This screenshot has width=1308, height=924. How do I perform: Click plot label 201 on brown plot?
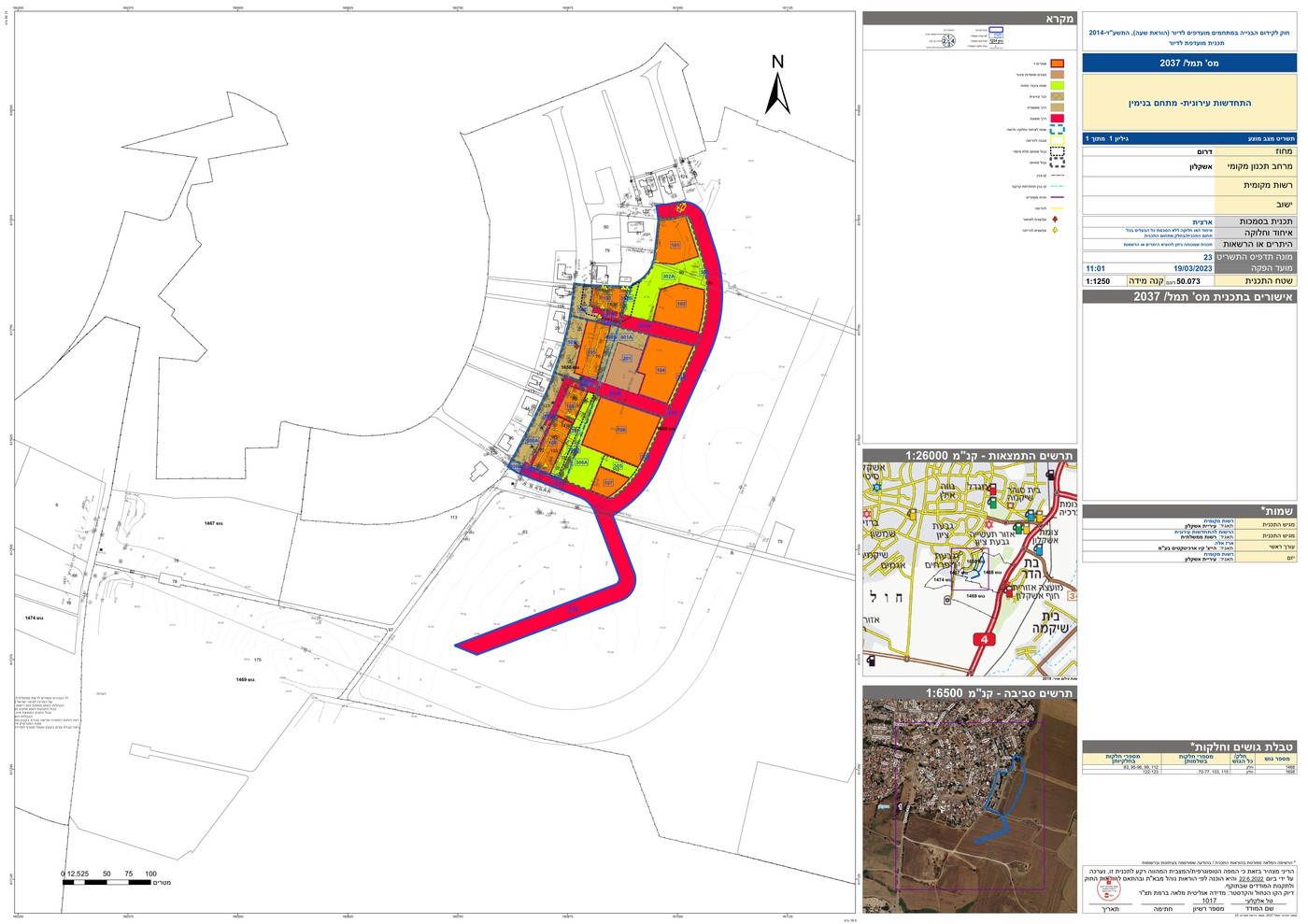627,359
